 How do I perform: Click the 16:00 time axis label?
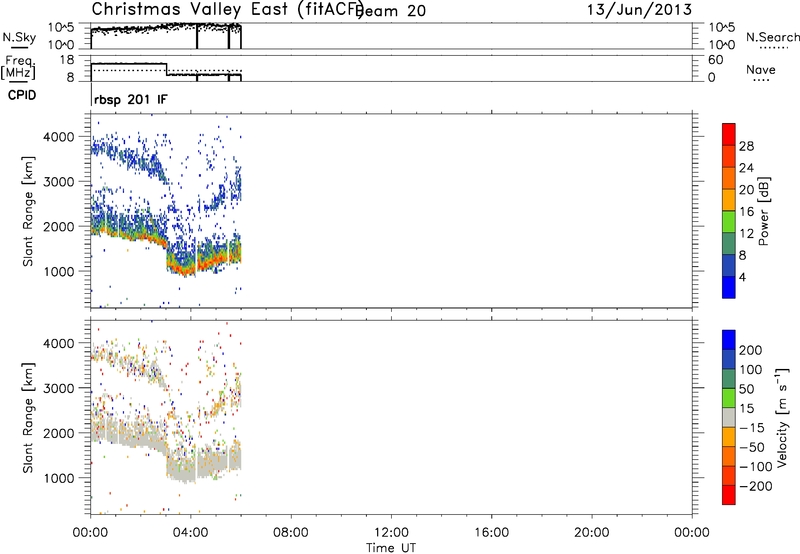[x=491, y=533]
